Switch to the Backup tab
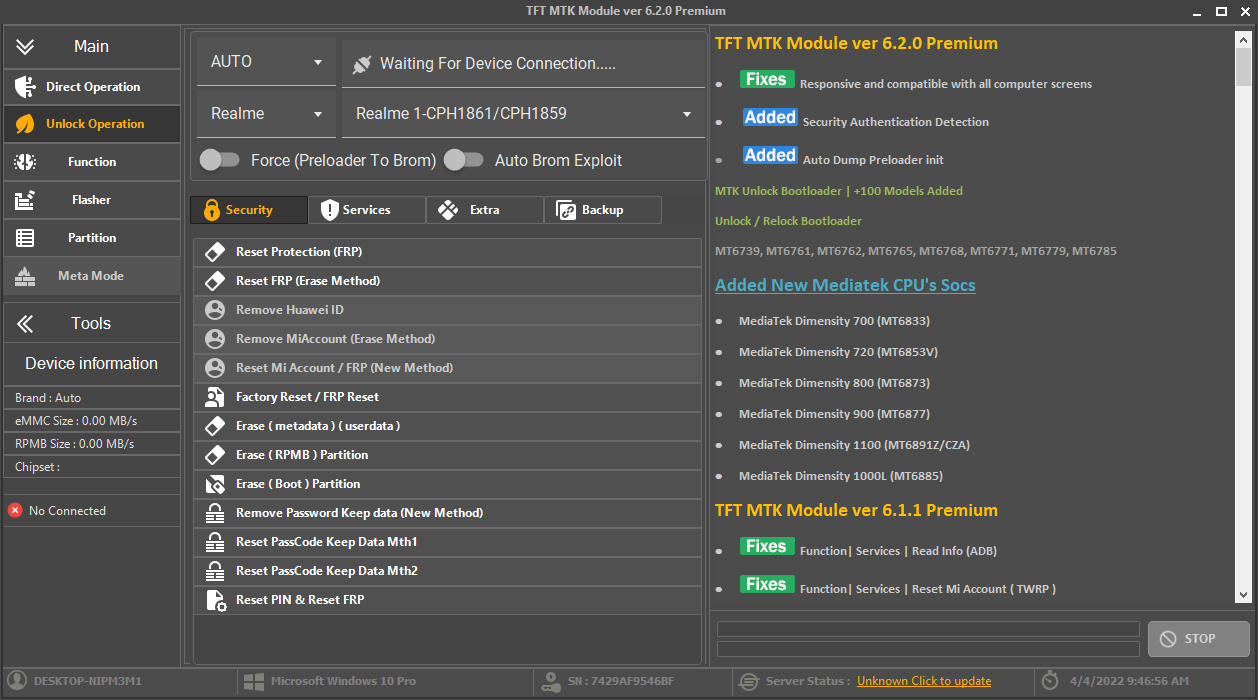This screenshot has width=1258, height=700. pos(602,210)
